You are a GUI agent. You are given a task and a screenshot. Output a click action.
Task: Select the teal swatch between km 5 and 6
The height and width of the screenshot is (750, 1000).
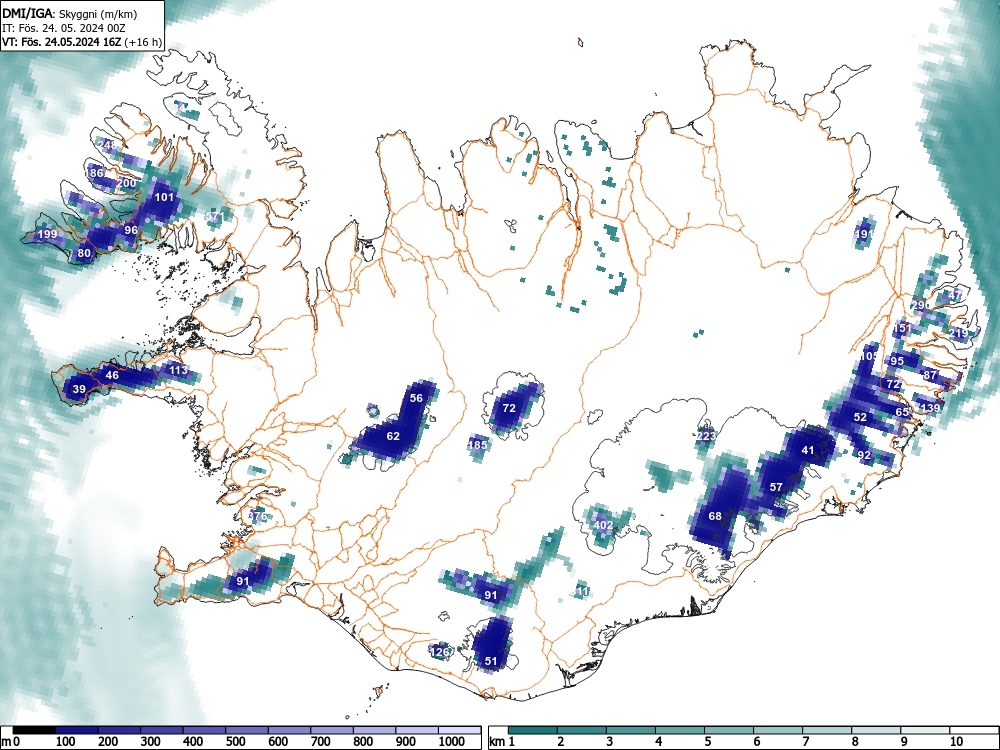729,730
